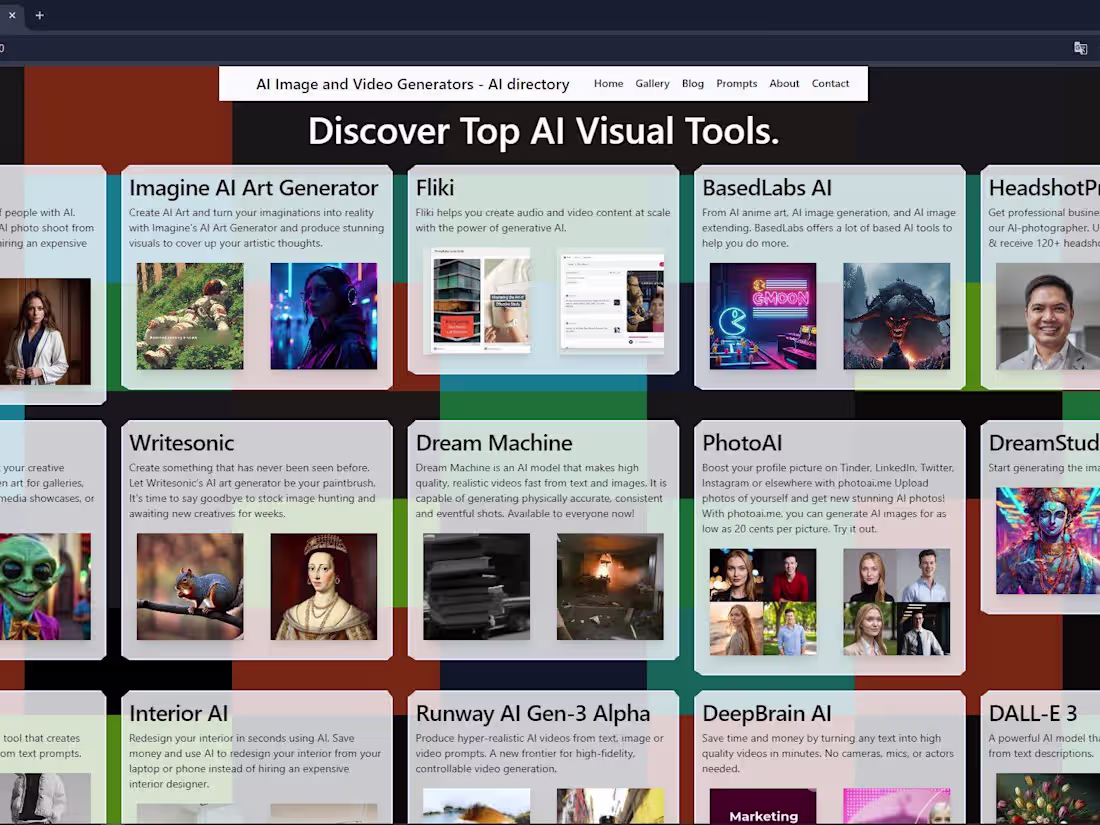The height and width of the screenshot is (825, 1100).
Task: Visit the Blog section
Action: 692,84
